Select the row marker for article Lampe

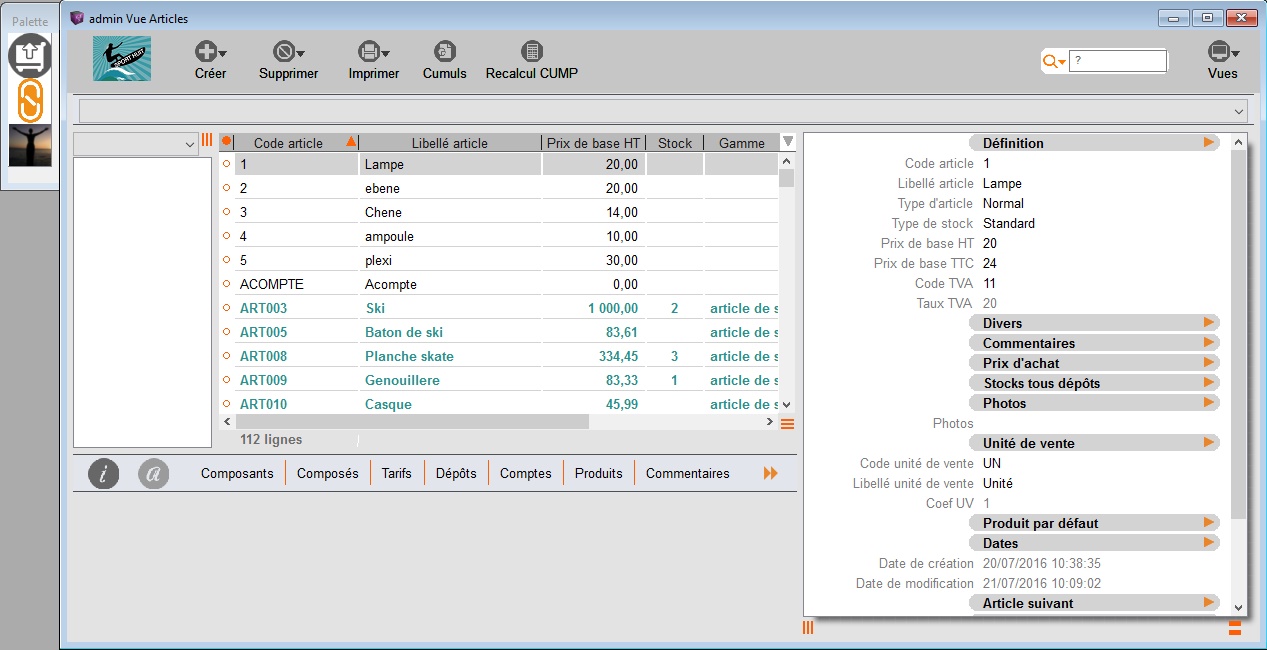[x=226, y=164]
